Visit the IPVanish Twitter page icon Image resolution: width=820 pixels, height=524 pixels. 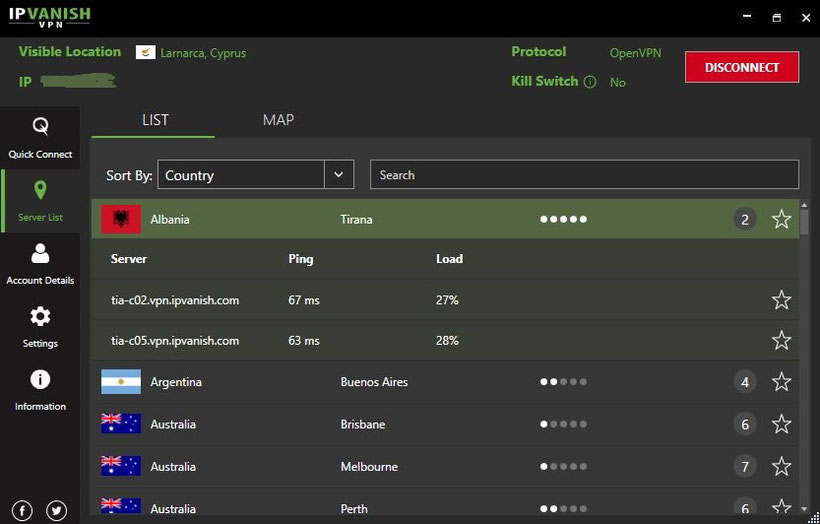click(x=56, y=510)
